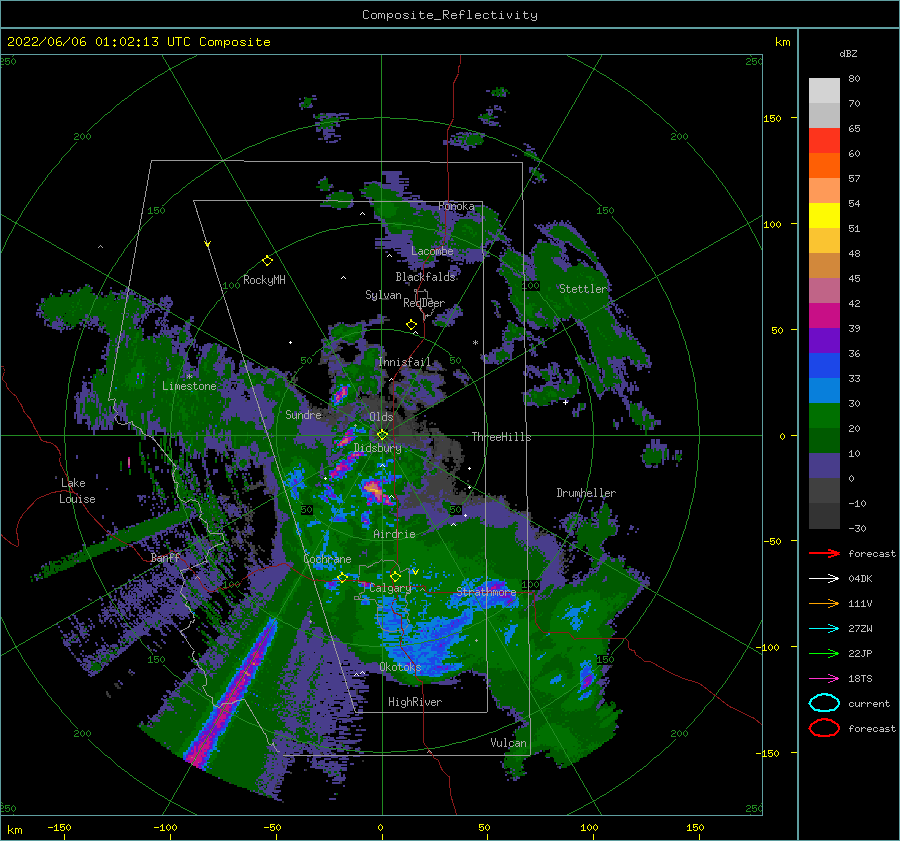Click the Sylvan label on map
The height and width of the screenshot is (841, 900).
[x=383, y=295]
